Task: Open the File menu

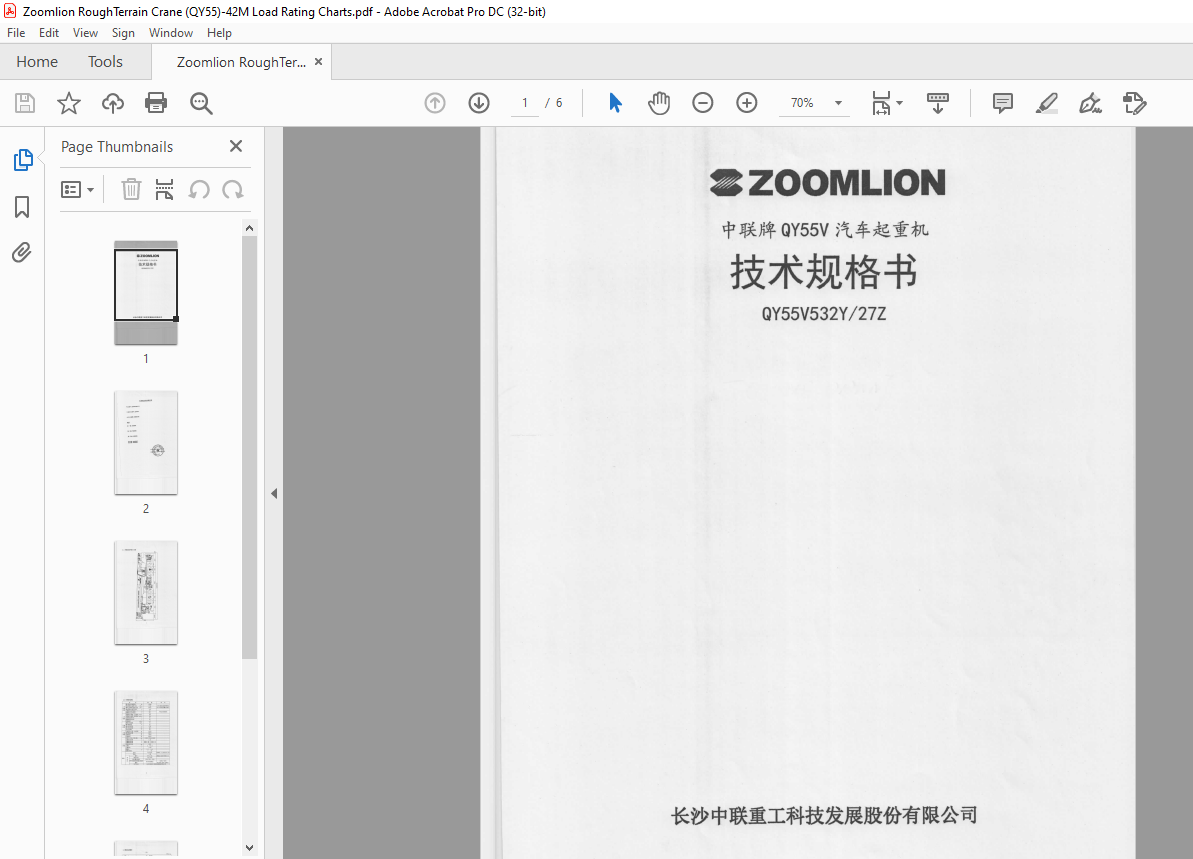Action: [16, 33]
